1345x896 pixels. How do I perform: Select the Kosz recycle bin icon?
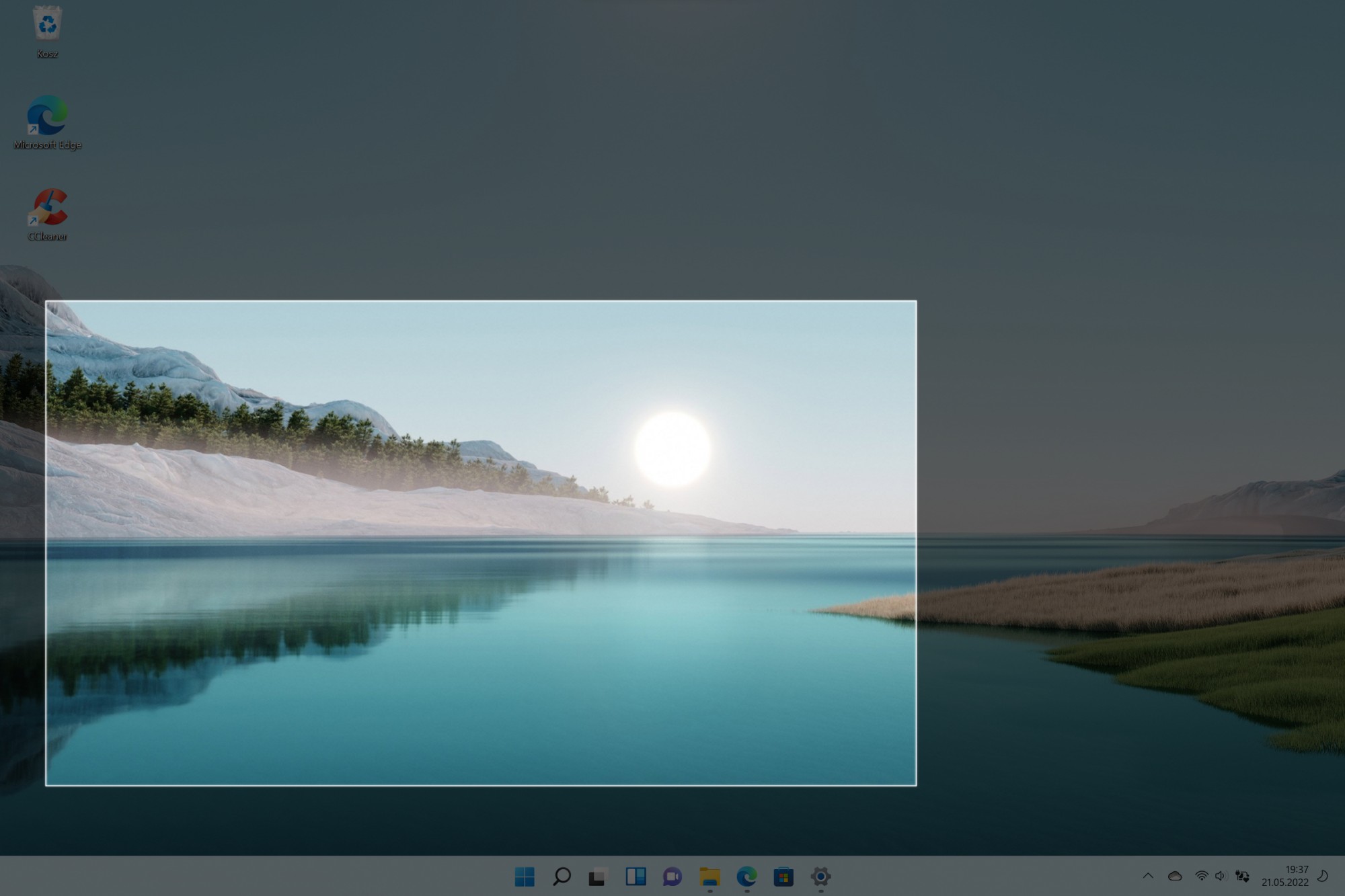[x=47, y=27]
